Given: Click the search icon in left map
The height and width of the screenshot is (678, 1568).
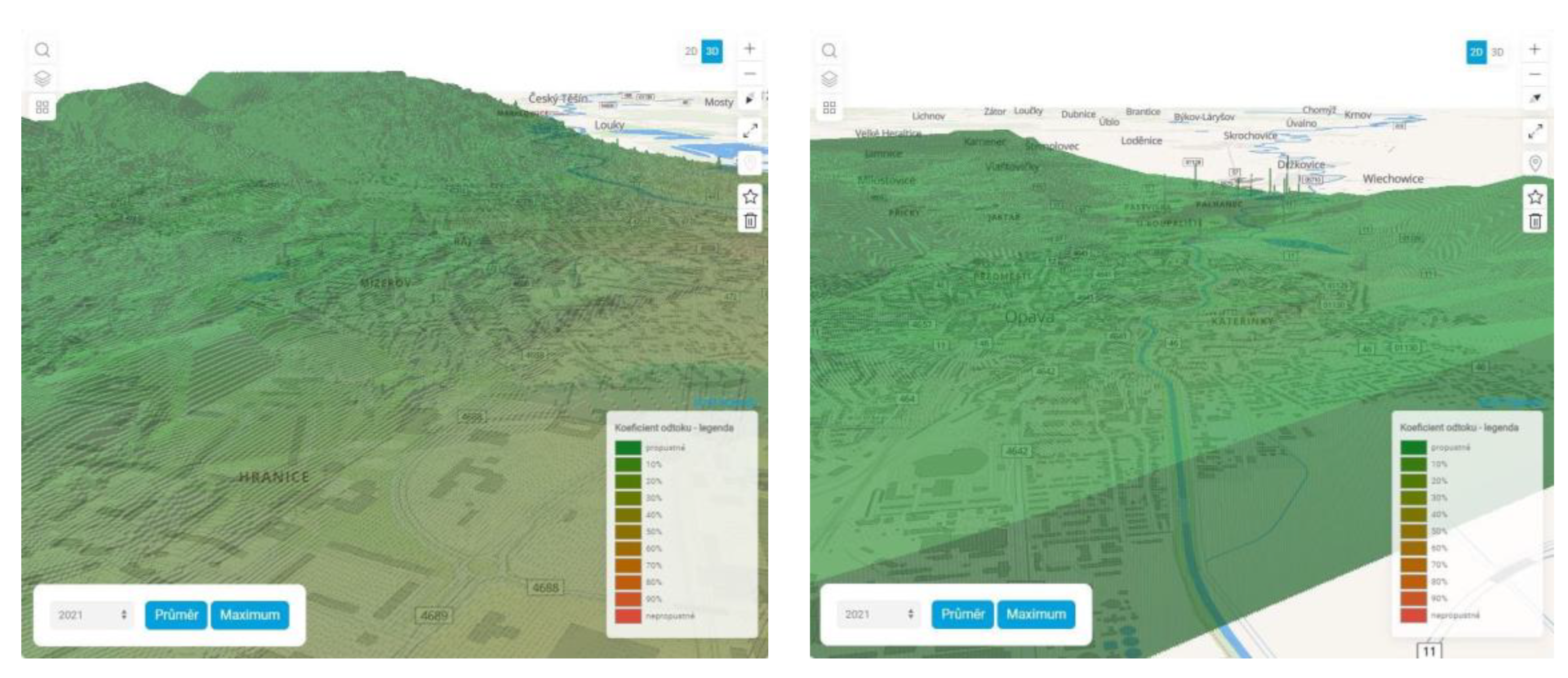Looking at the screenshot, I should click(x=42, y=50).
